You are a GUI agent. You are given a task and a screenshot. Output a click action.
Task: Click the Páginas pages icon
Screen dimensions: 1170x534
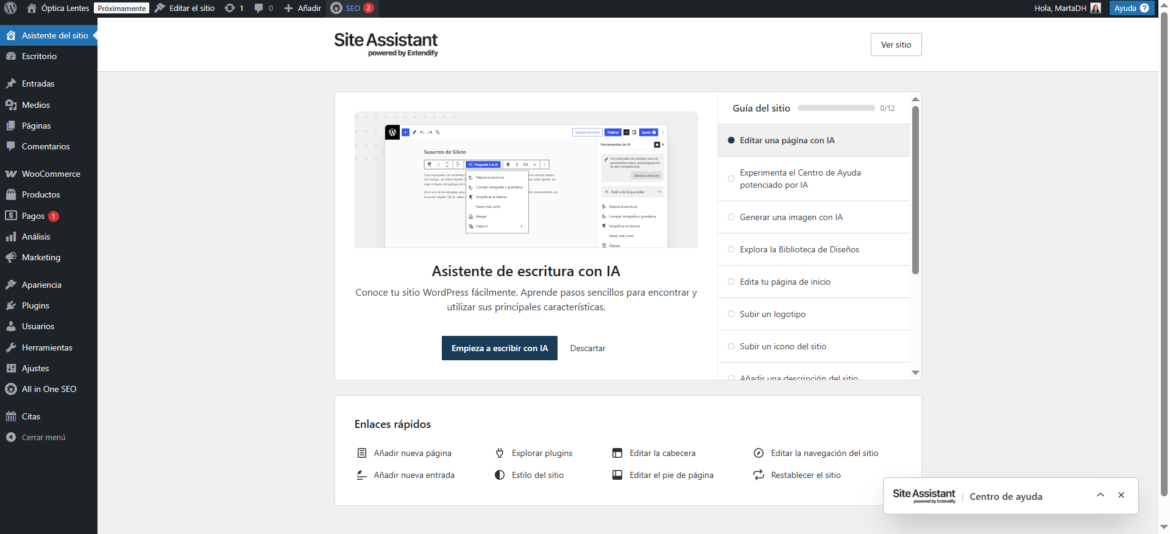[11, 126]
